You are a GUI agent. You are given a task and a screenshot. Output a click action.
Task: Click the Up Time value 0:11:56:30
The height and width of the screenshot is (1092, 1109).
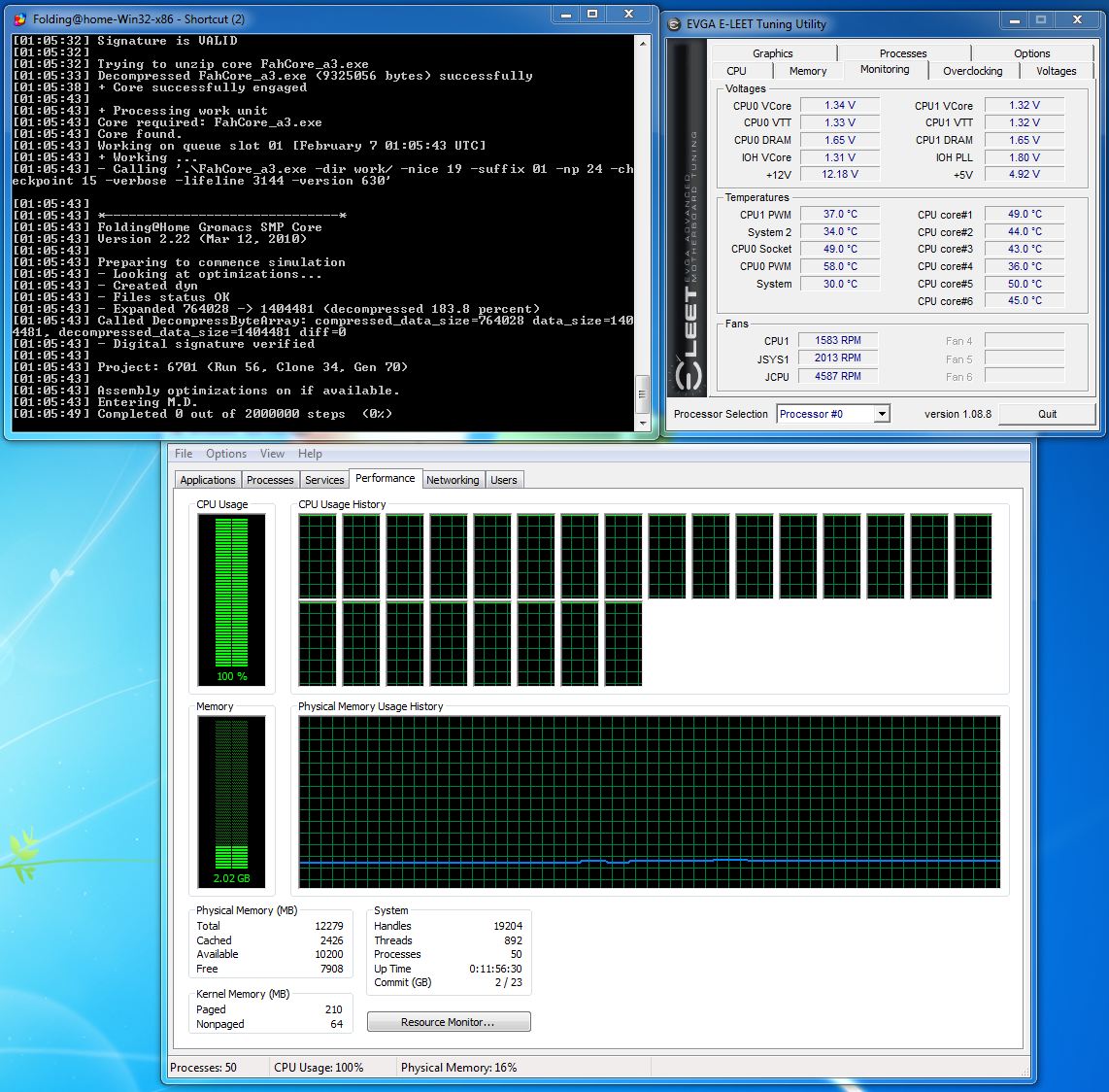[495, 969]
